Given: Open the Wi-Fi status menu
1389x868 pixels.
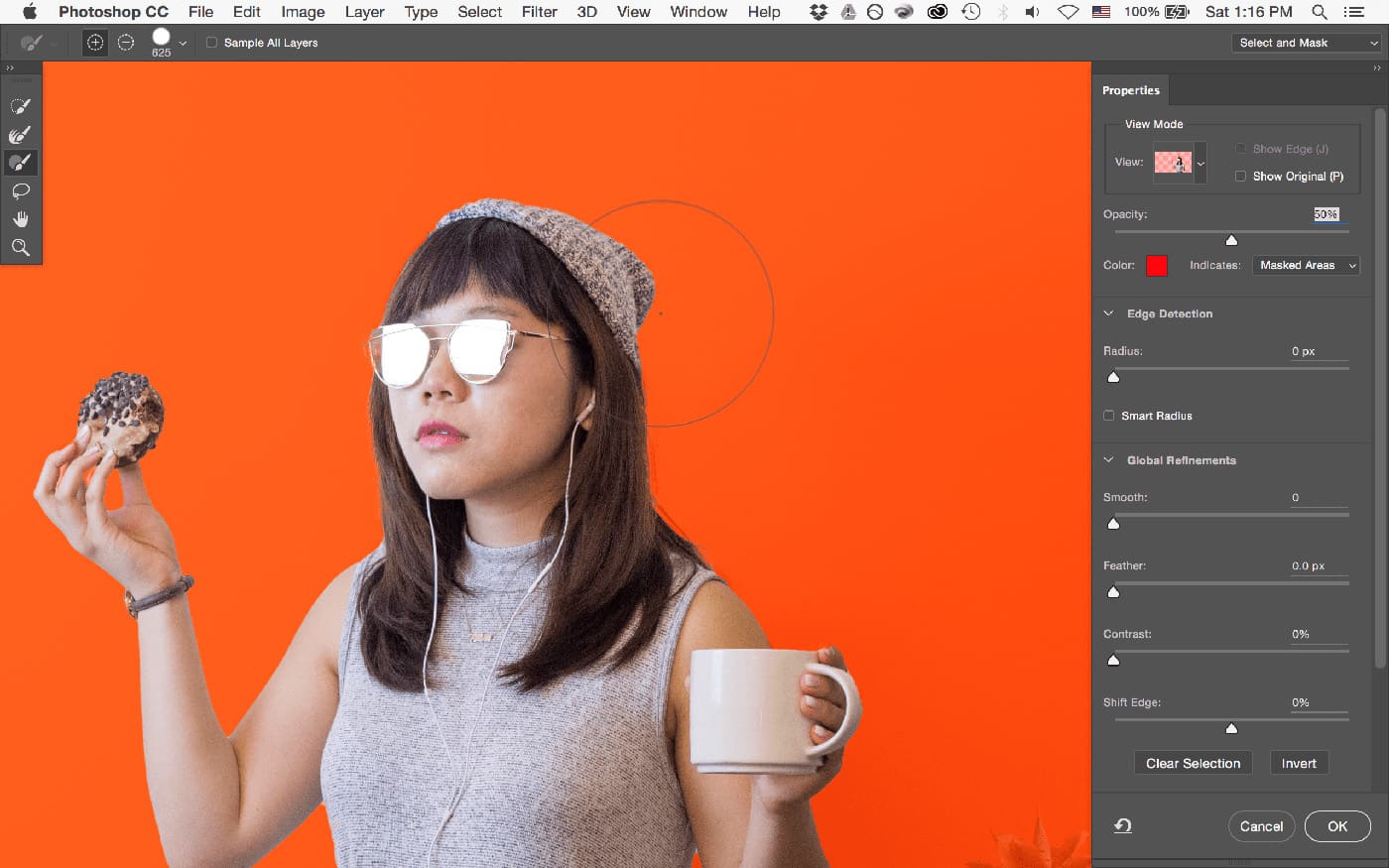Looking at the screenshot, I should coord(1068,12).
